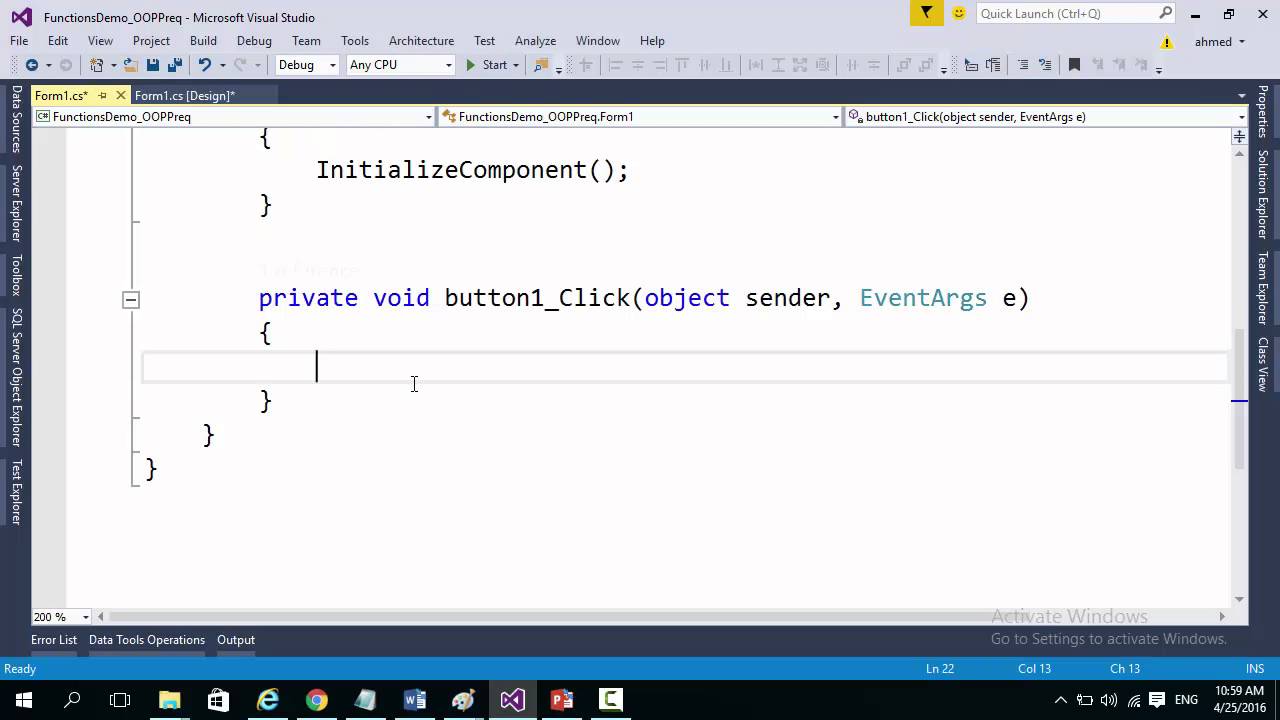The image size is (1280, 720).
Task: Send feedback via the smiley icon
Action: [x=959, y=13]
